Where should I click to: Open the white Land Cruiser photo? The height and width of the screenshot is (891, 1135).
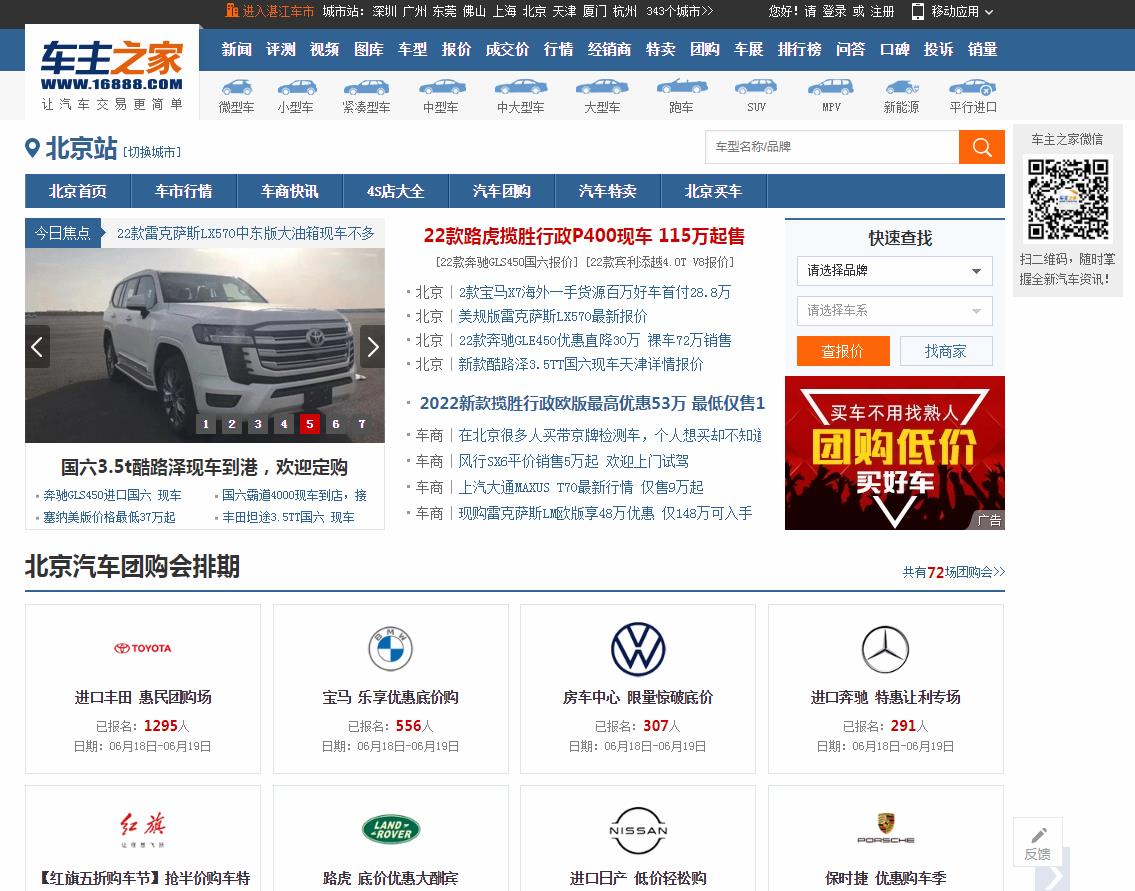click(x=205, y=345)
